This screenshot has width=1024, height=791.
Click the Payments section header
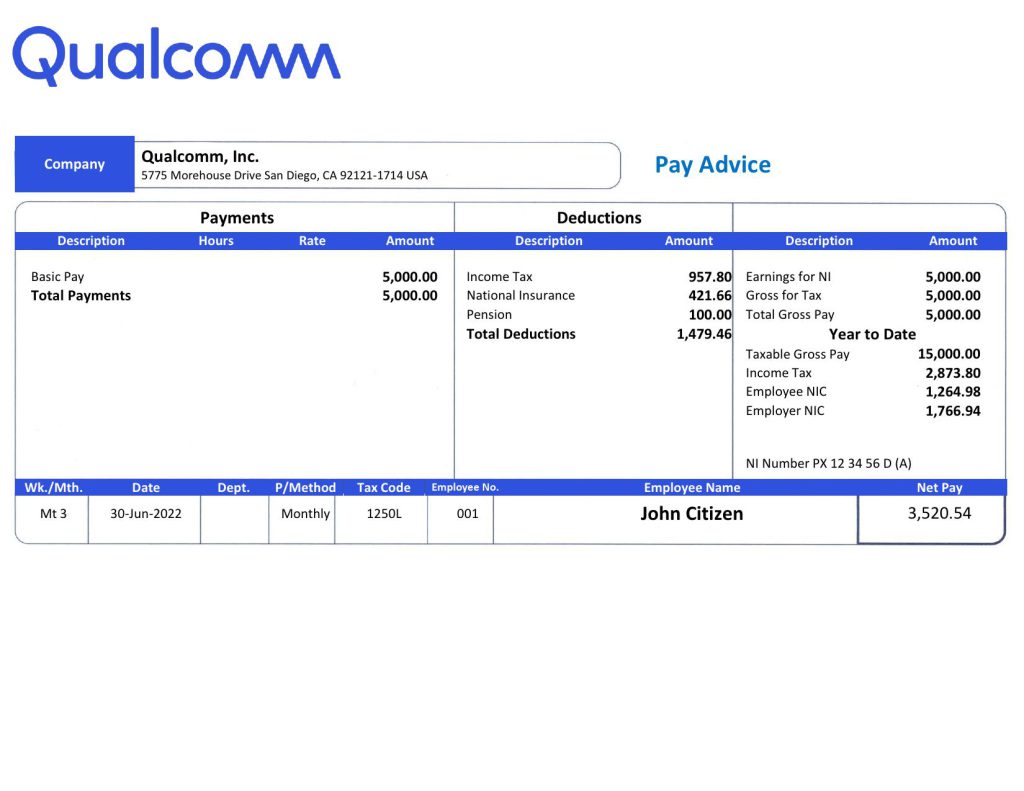point(236,218)
